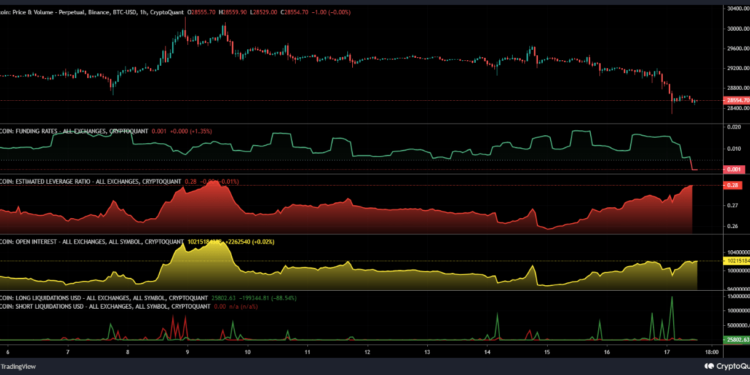Click the Funding Rates indicator title

pos(74,131)
